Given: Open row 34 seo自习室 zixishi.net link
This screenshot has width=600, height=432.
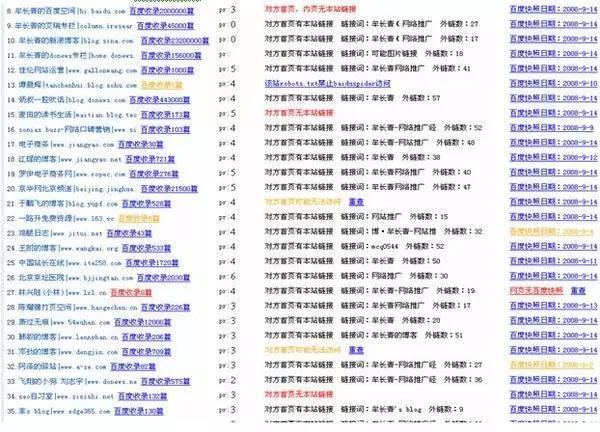Looking at the screenshot, I should click(x=66, y=397).
